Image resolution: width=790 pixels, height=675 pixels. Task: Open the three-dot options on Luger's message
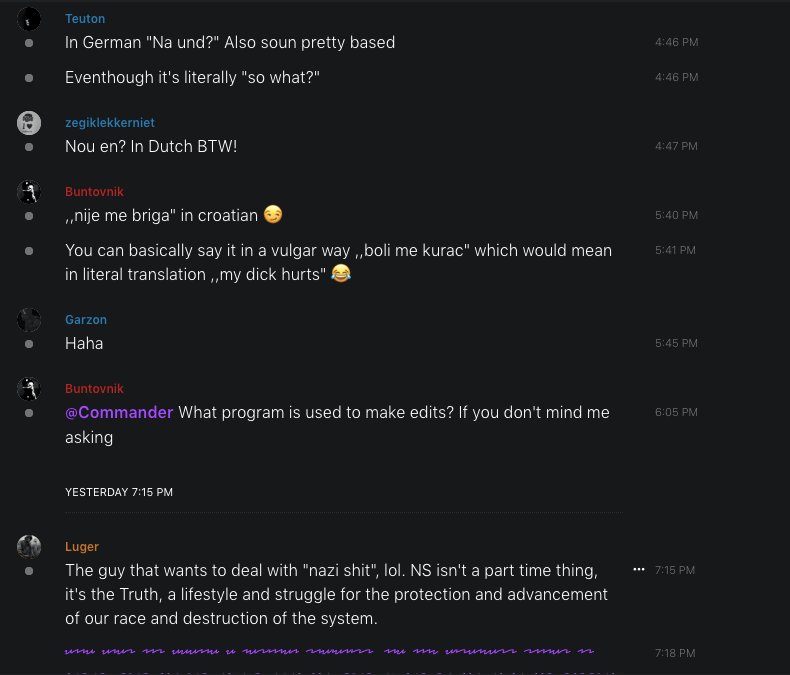pyautogui.click(x=639, y=569)
